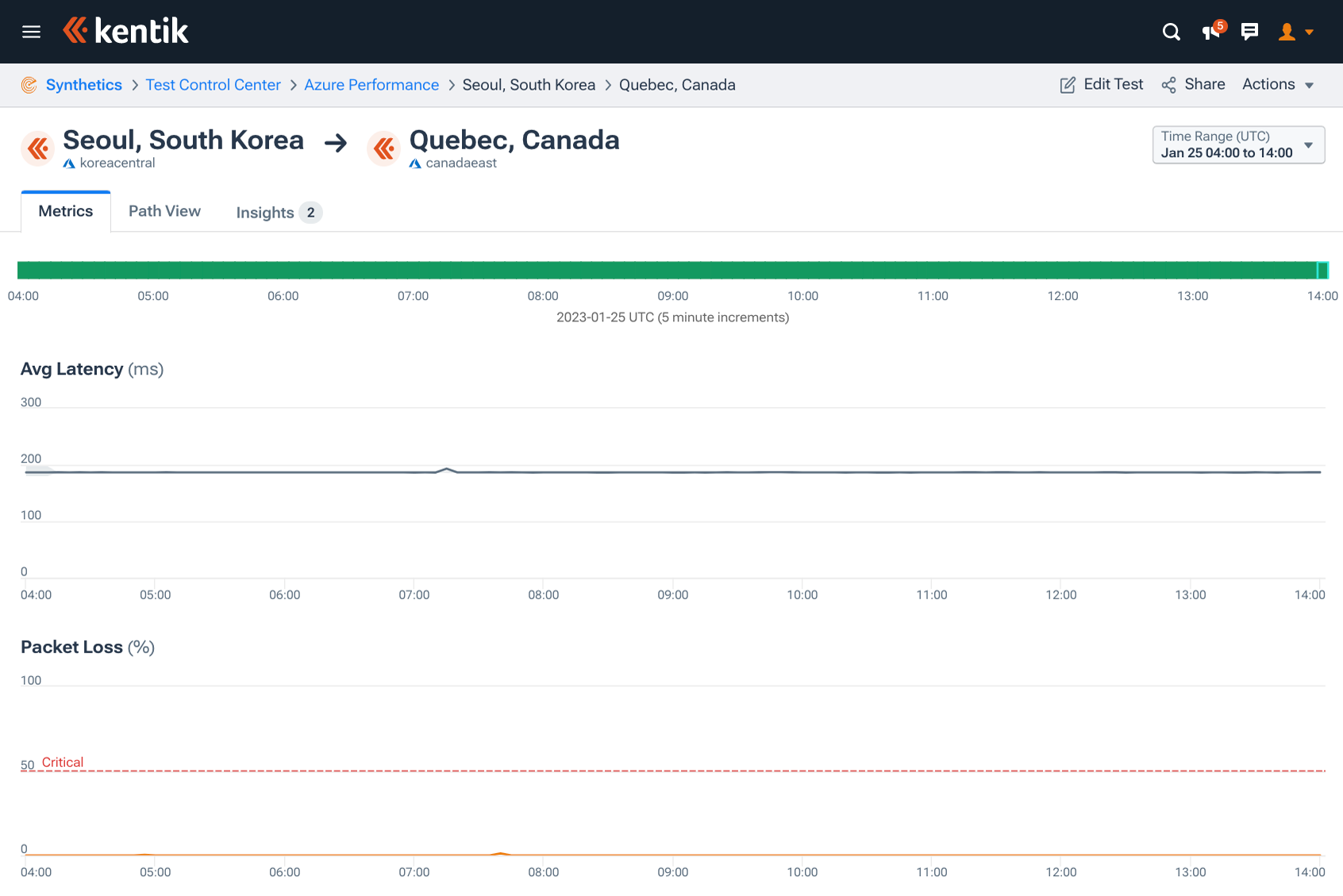Click the packet loss spike near 07:40
The image size is (1343, 896).
(501, 853)
